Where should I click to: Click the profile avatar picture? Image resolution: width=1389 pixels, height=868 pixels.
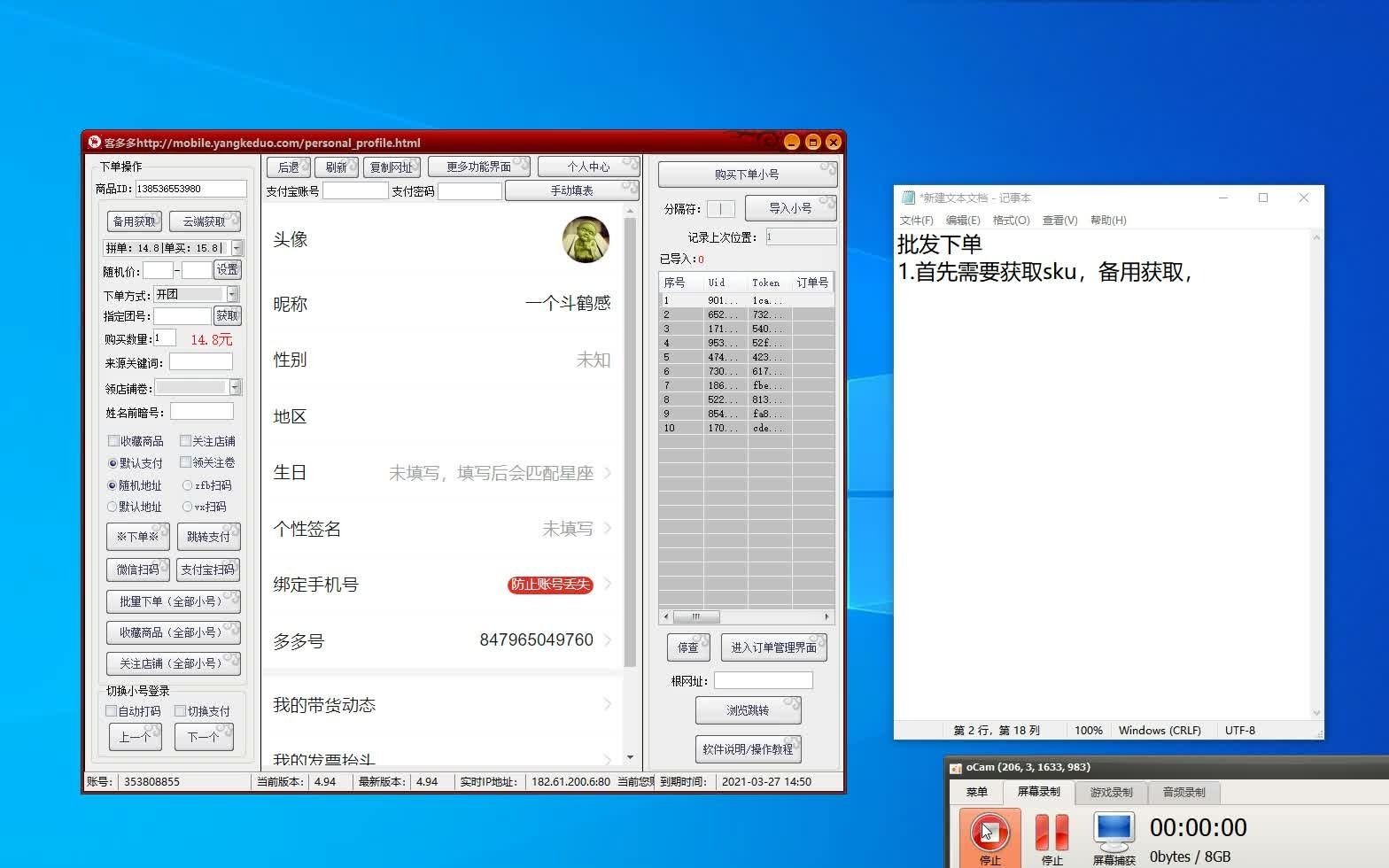[x=586, y=239]
